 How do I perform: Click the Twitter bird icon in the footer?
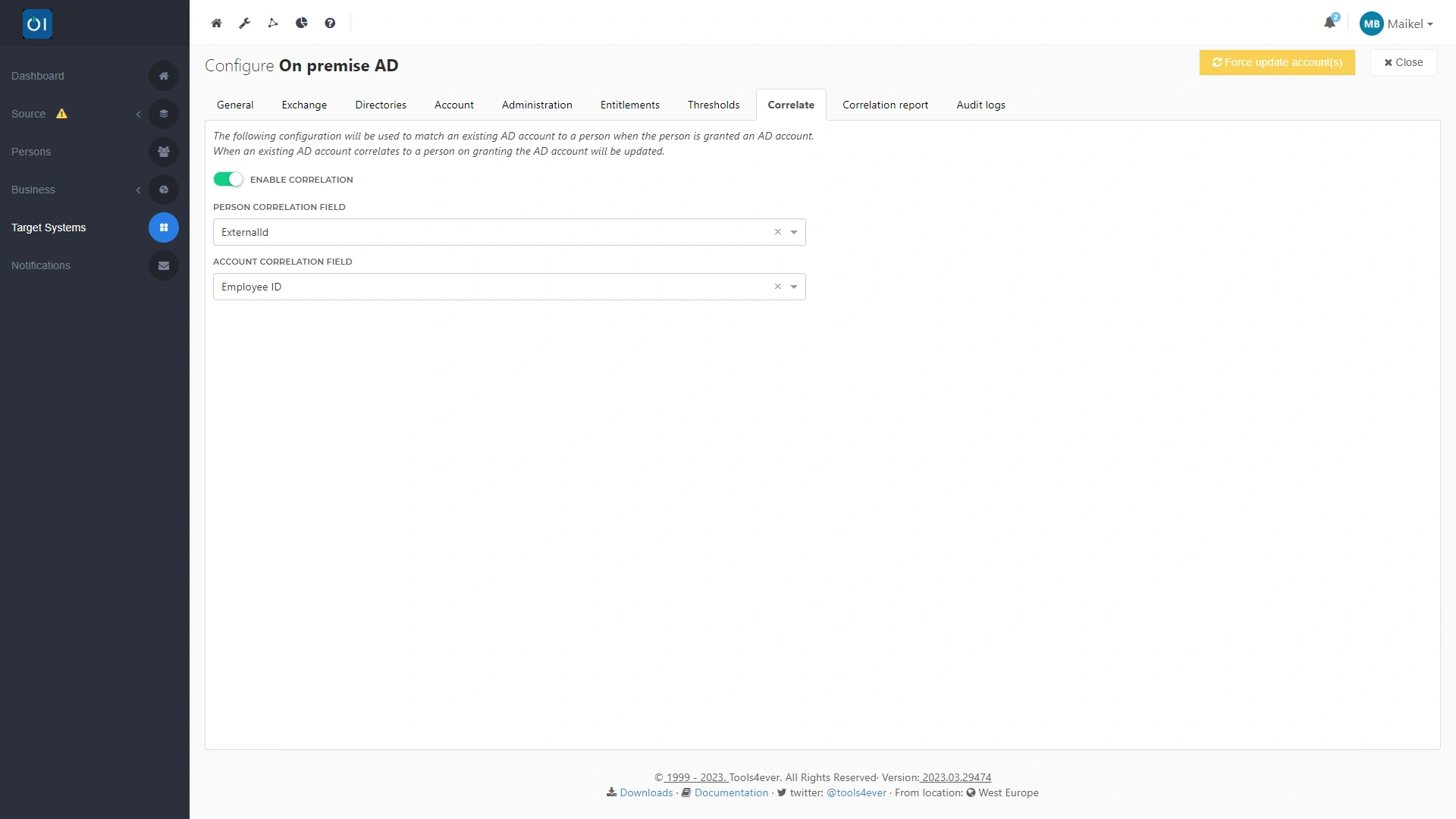click(782, 792)
